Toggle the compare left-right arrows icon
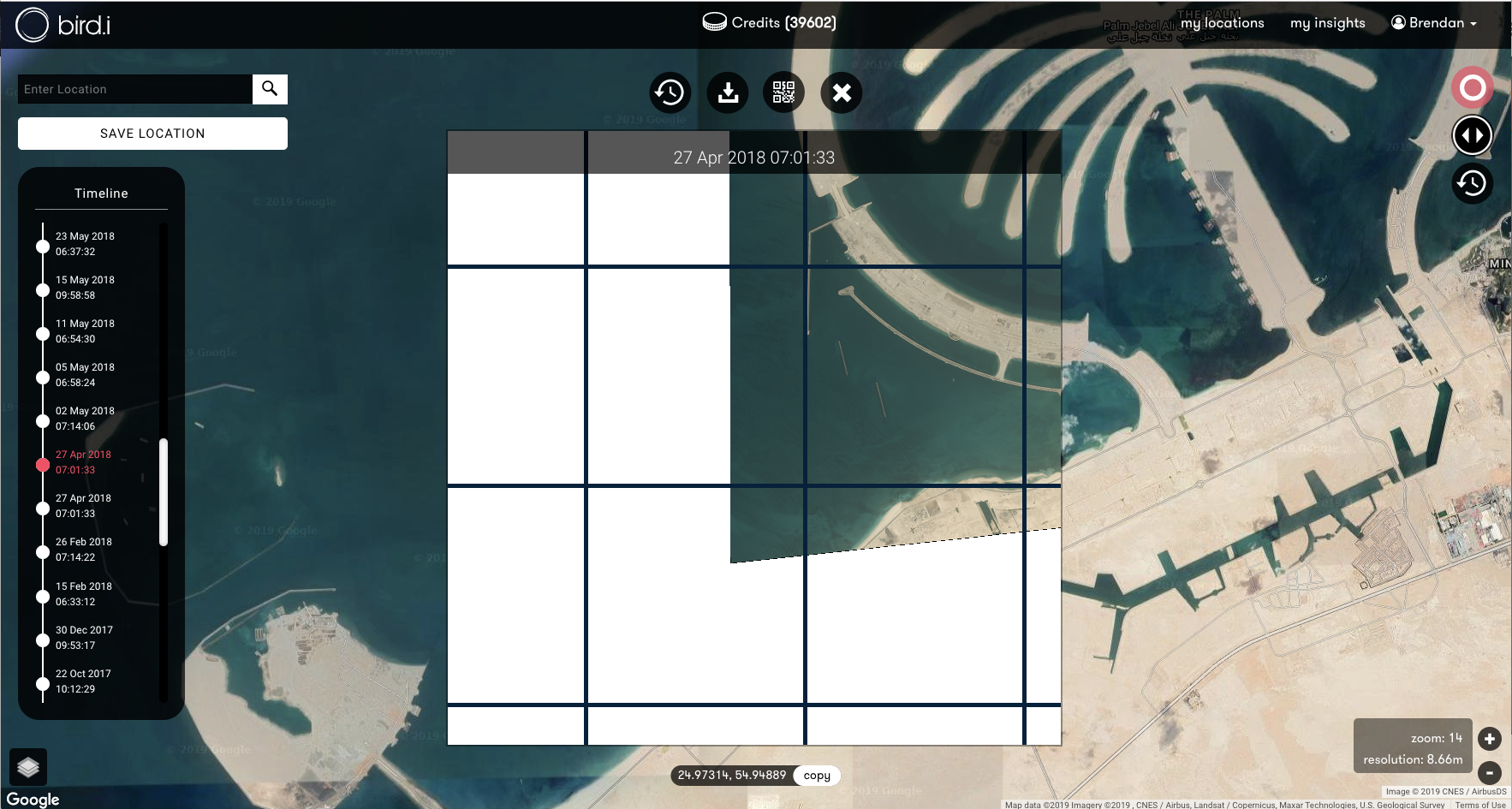 pyautogui.click(x=1472, y=135)
